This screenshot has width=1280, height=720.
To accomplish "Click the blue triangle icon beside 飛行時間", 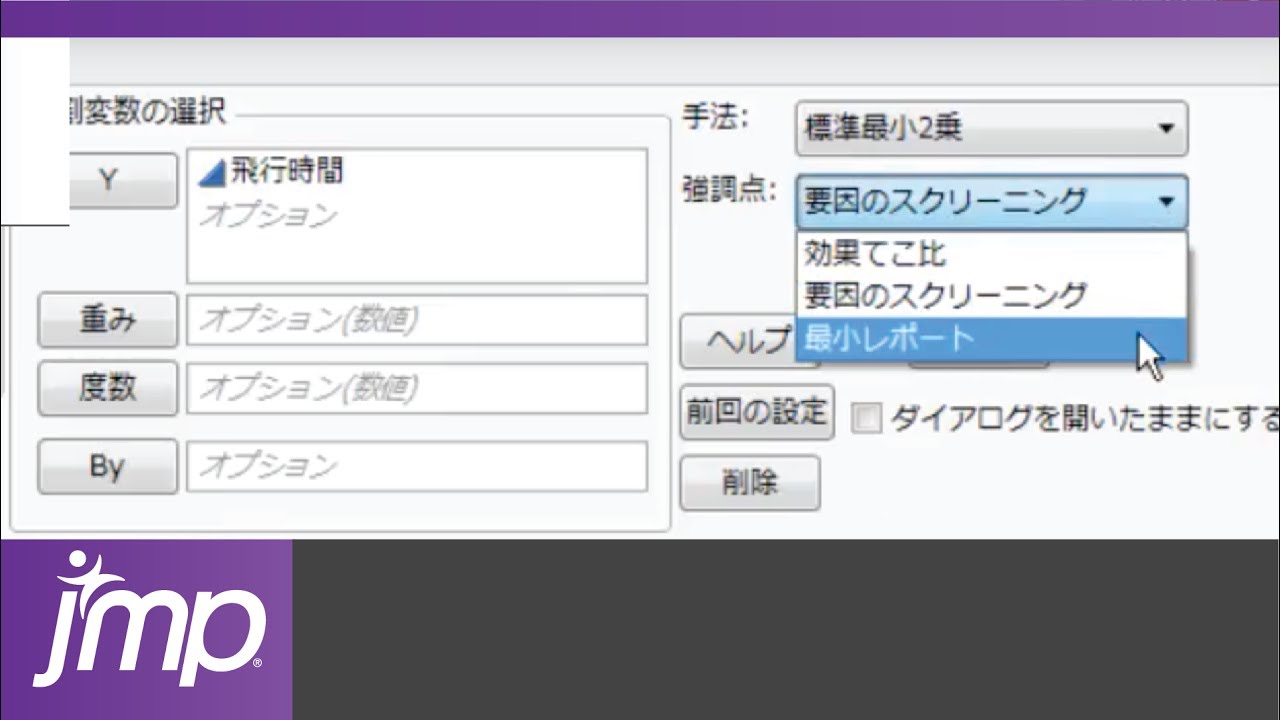I will pos(213,173).
